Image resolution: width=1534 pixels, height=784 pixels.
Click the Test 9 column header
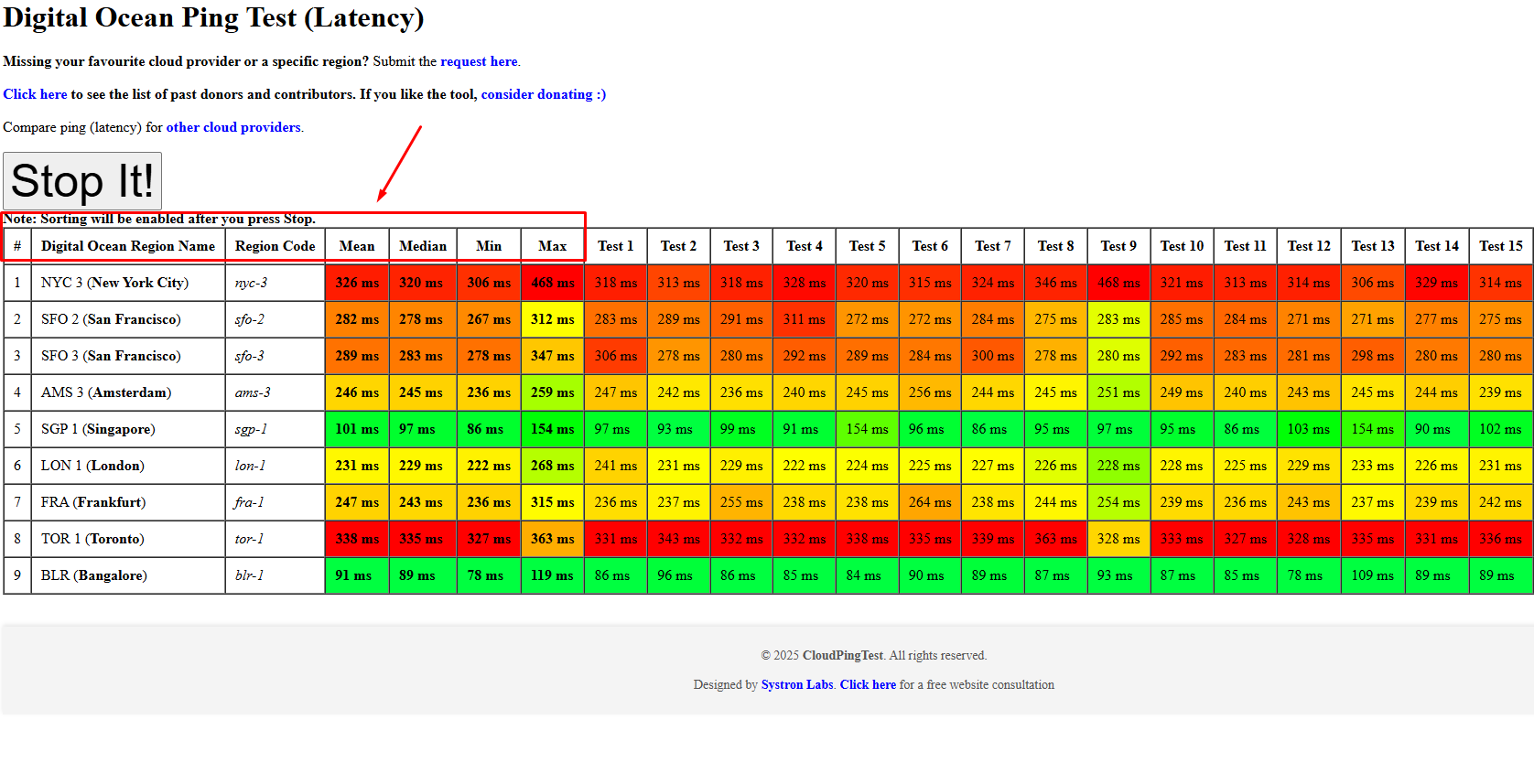coord(1119,246)
